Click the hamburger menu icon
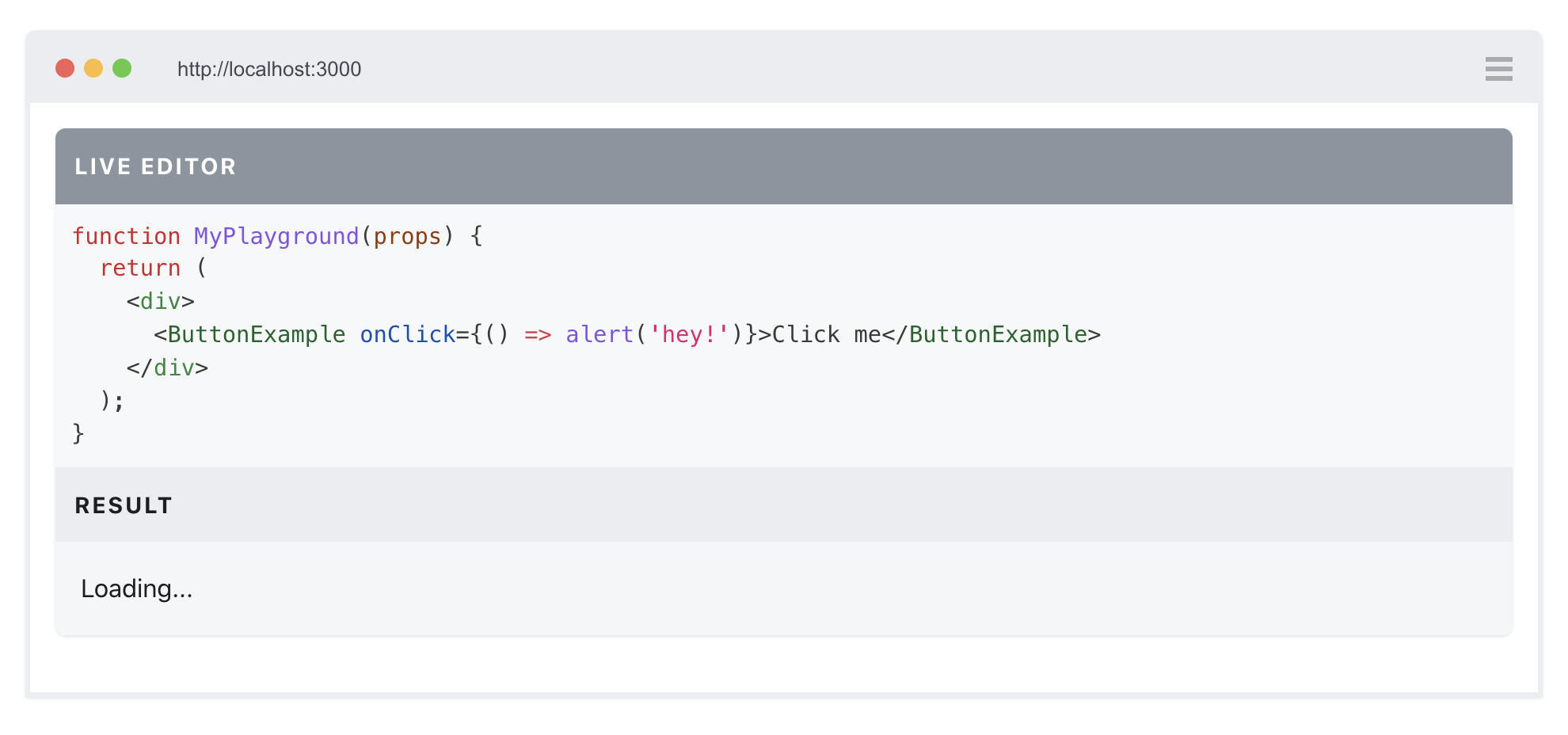This screenshot has height=735, width=1568. [x=1498, y=69]
